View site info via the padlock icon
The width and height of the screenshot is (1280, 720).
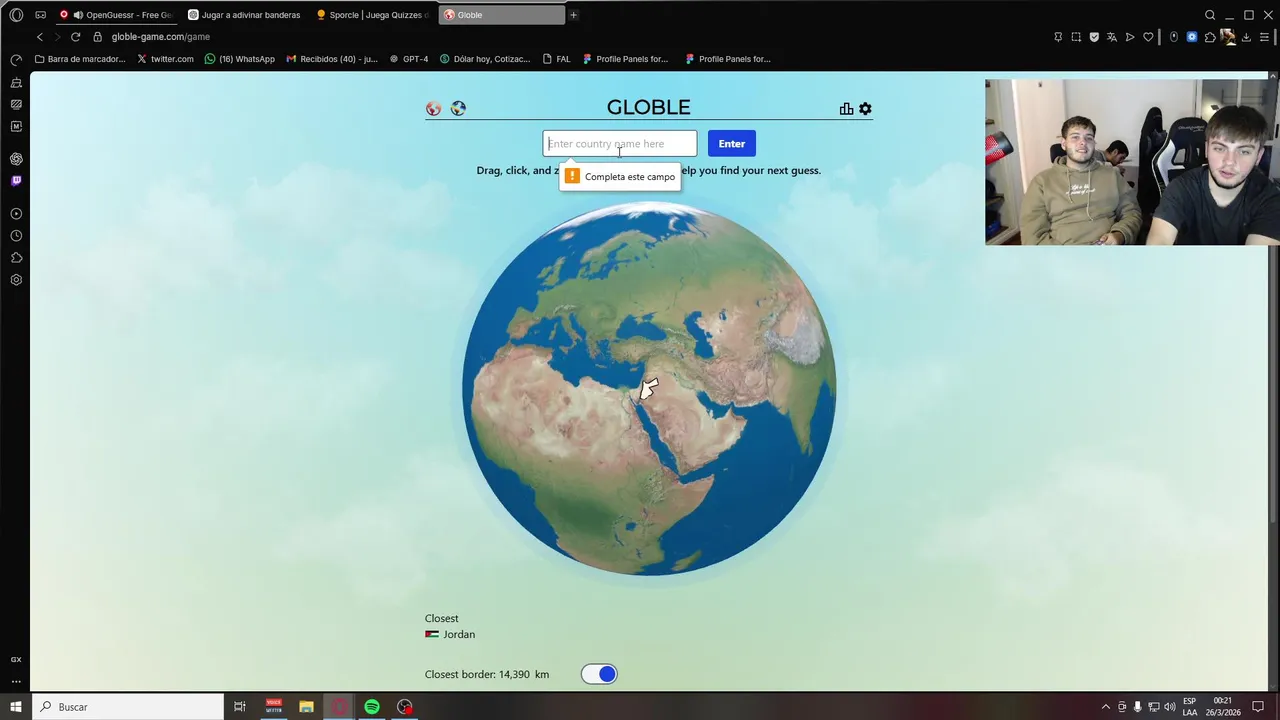[97, 37]
